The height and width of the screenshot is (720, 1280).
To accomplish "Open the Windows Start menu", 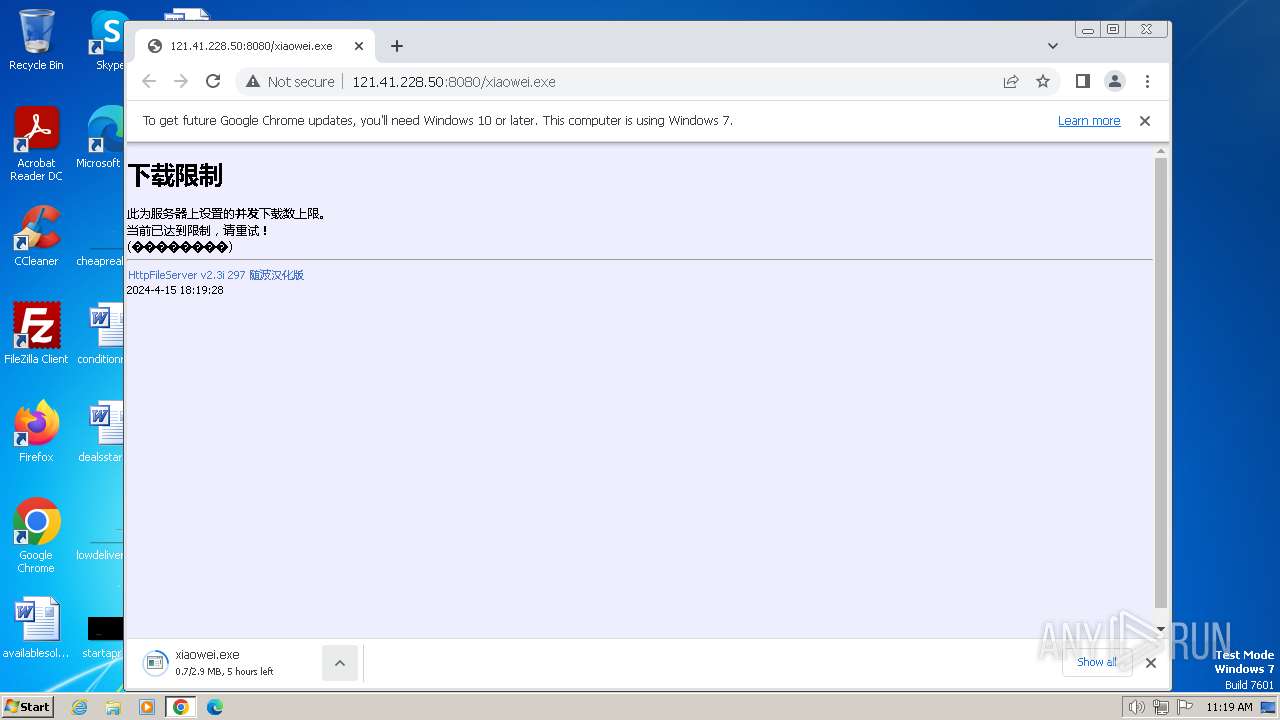I will (28, 706).
